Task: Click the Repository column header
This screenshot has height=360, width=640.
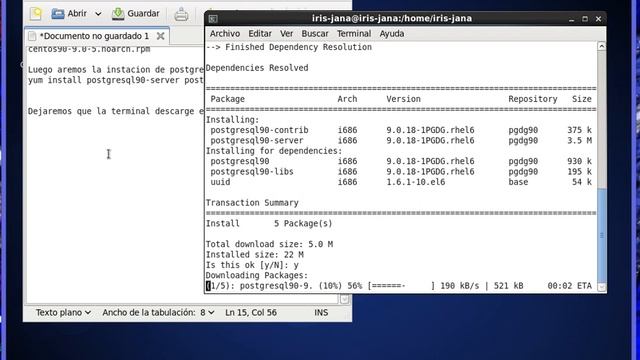Action: click(533, 99)
